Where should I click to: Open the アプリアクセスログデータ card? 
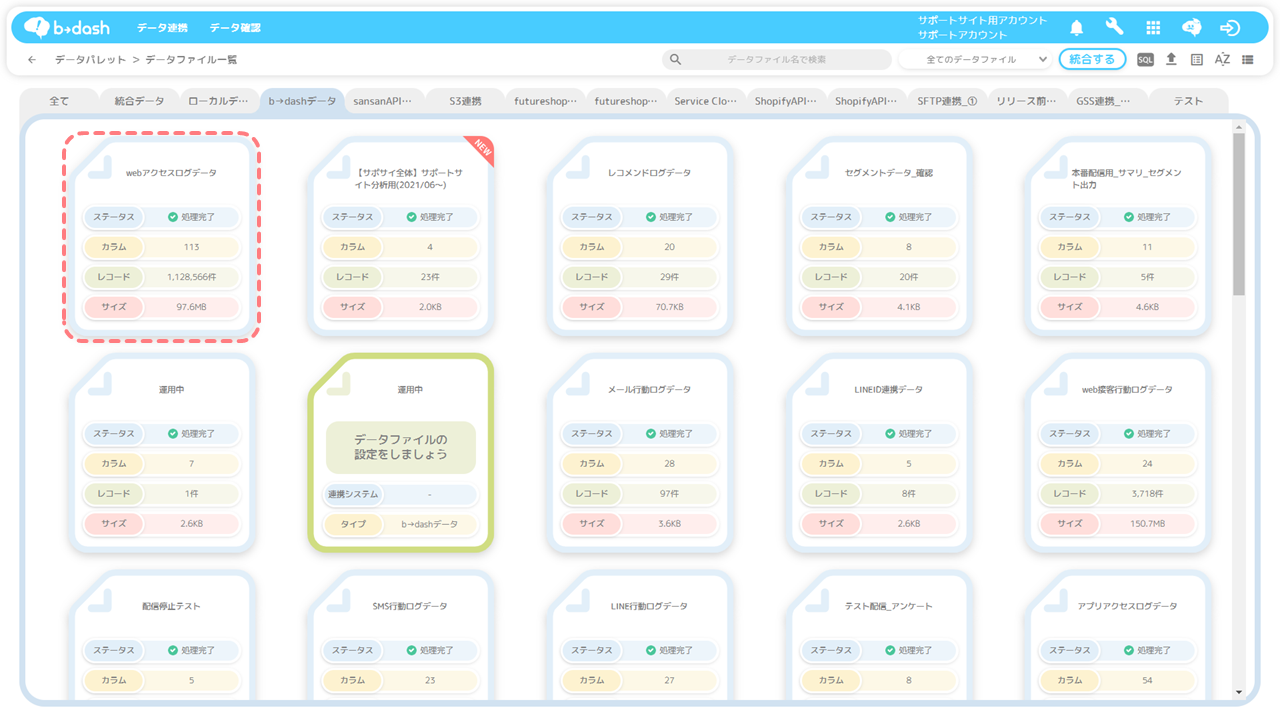1119,637
